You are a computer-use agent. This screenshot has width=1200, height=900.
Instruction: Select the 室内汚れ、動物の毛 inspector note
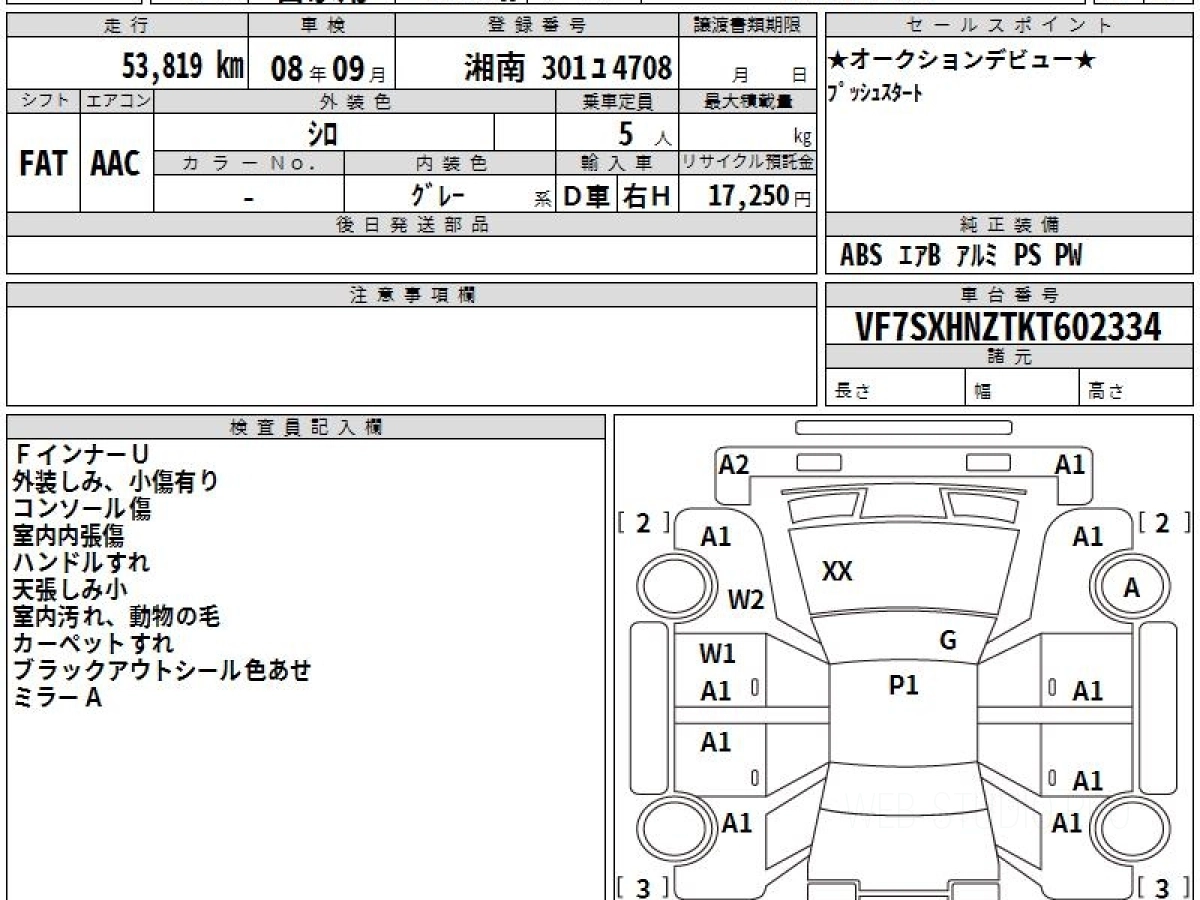[116, 616]
